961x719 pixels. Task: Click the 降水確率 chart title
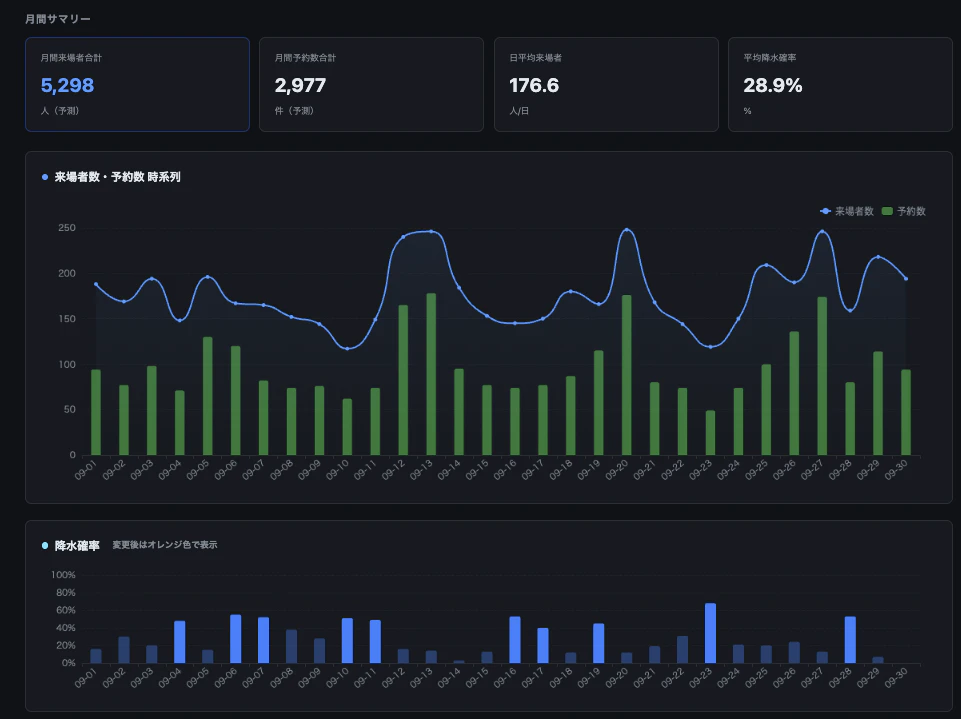(77, 546)
